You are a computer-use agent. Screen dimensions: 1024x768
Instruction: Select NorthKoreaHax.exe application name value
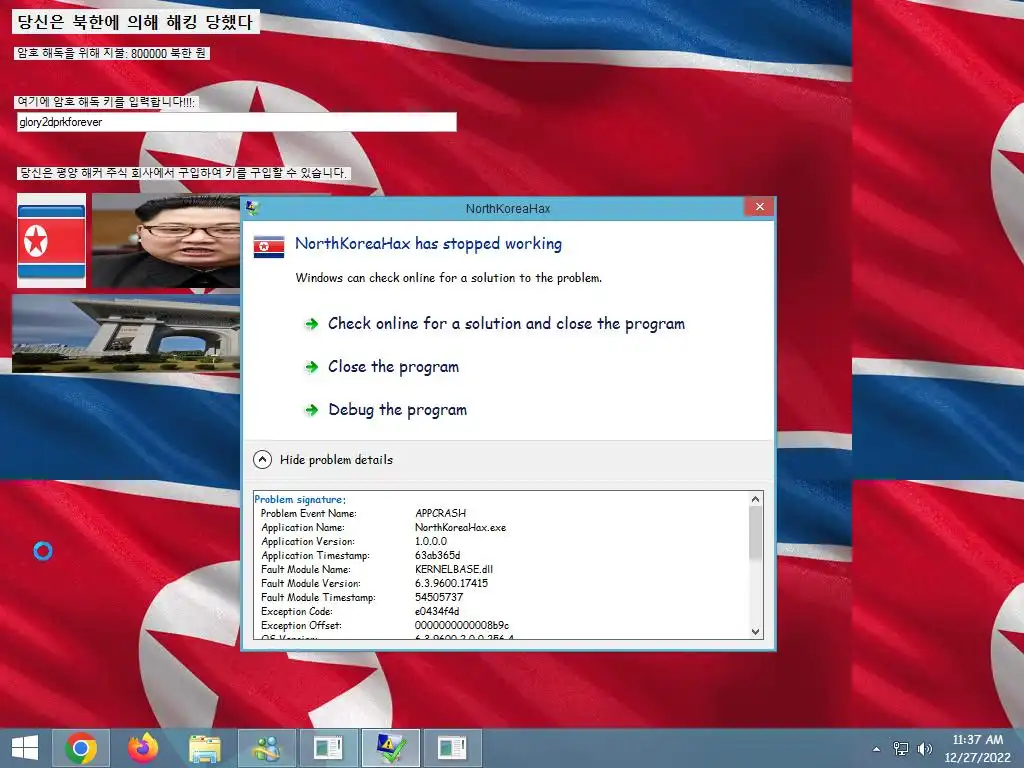coord(460,527)
